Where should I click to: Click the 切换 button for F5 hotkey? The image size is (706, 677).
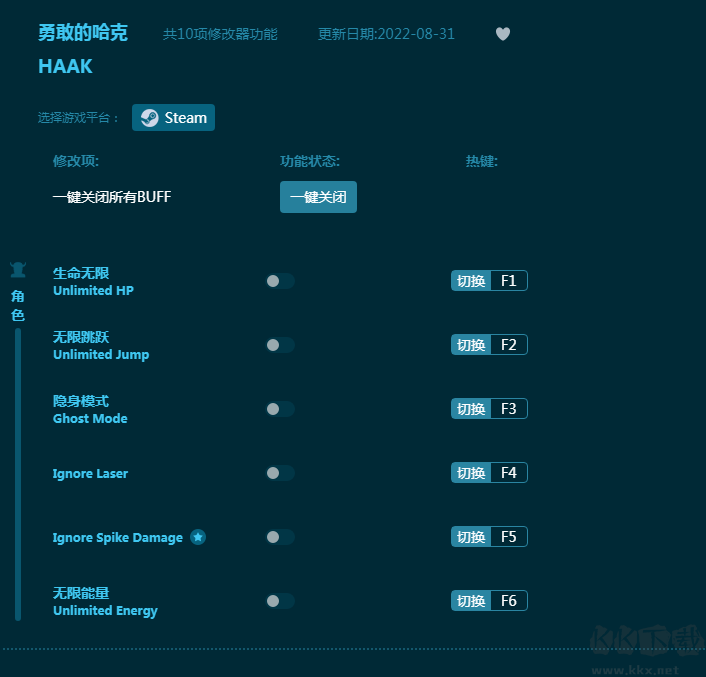tap(471, 537)
